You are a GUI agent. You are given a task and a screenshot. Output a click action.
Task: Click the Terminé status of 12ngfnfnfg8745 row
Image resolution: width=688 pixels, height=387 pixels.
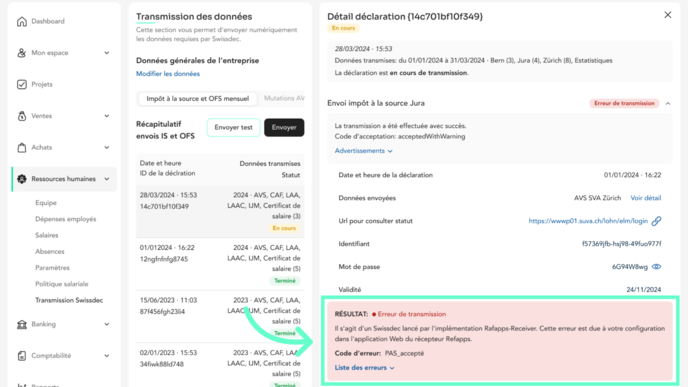click(x=285, y=281)
